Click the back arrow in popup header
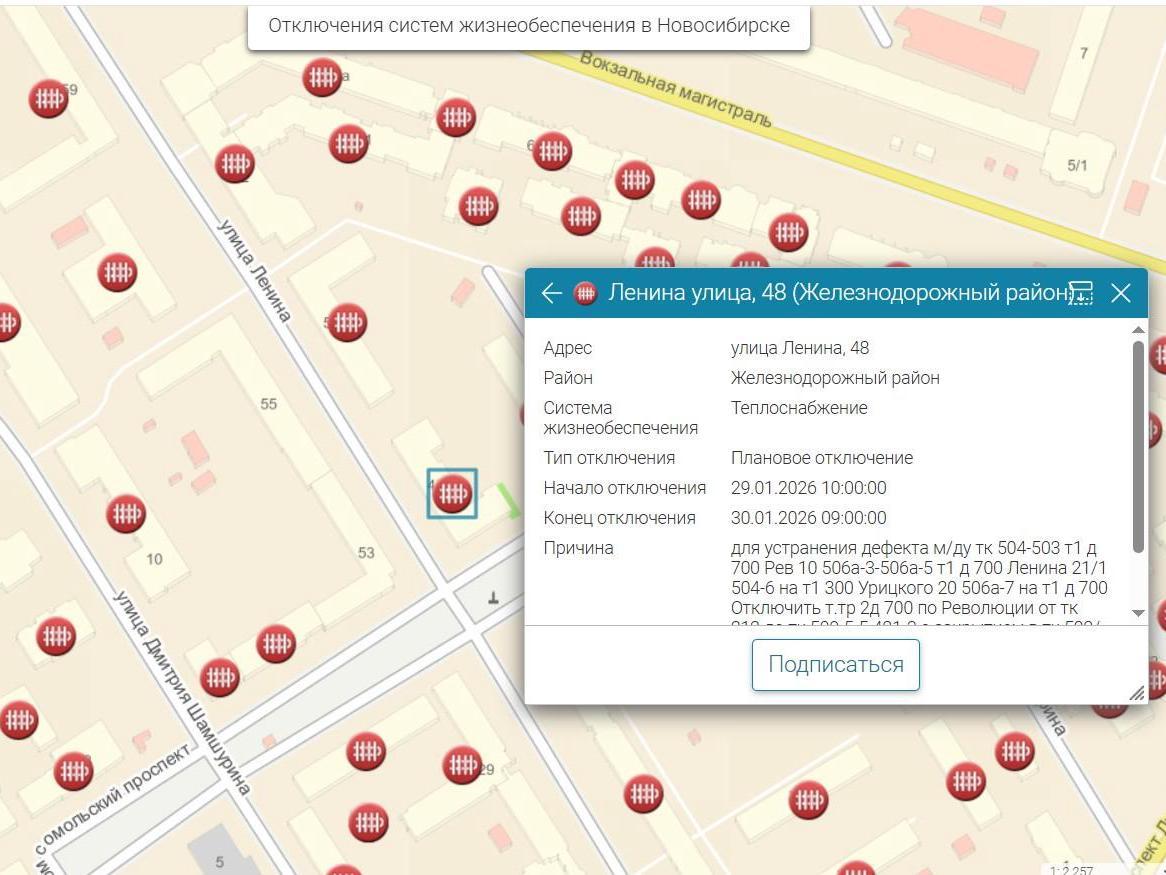The image size is (1166, 875). click(551, 293)
